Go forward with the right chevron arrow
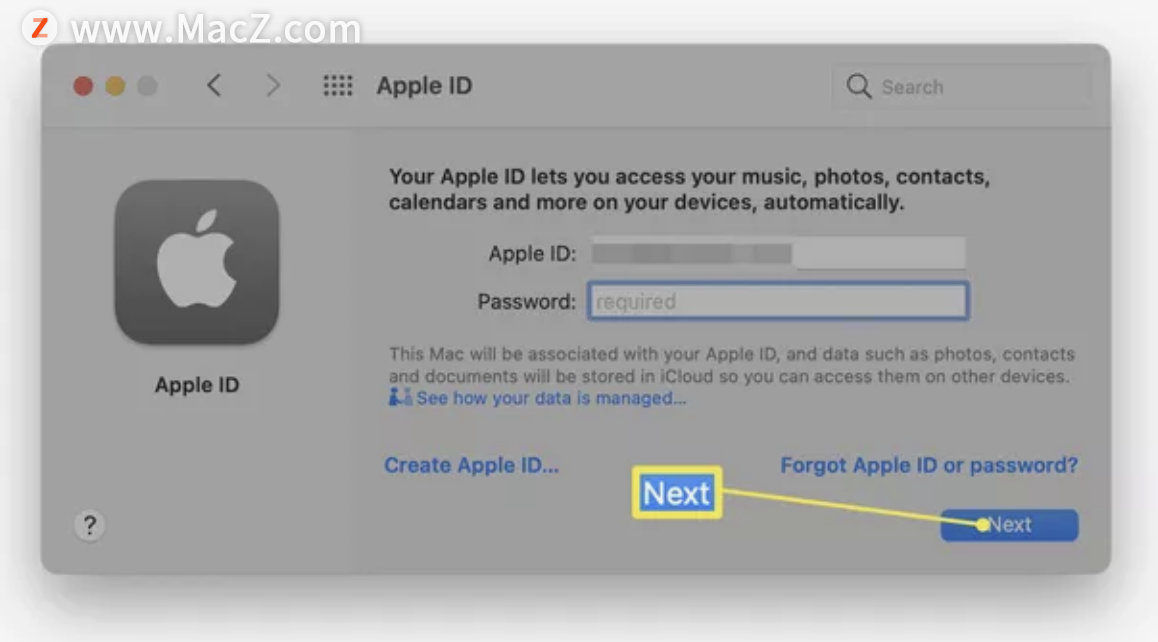The image size is (1158, 642). pyautogui.click(x=273, y=86)
